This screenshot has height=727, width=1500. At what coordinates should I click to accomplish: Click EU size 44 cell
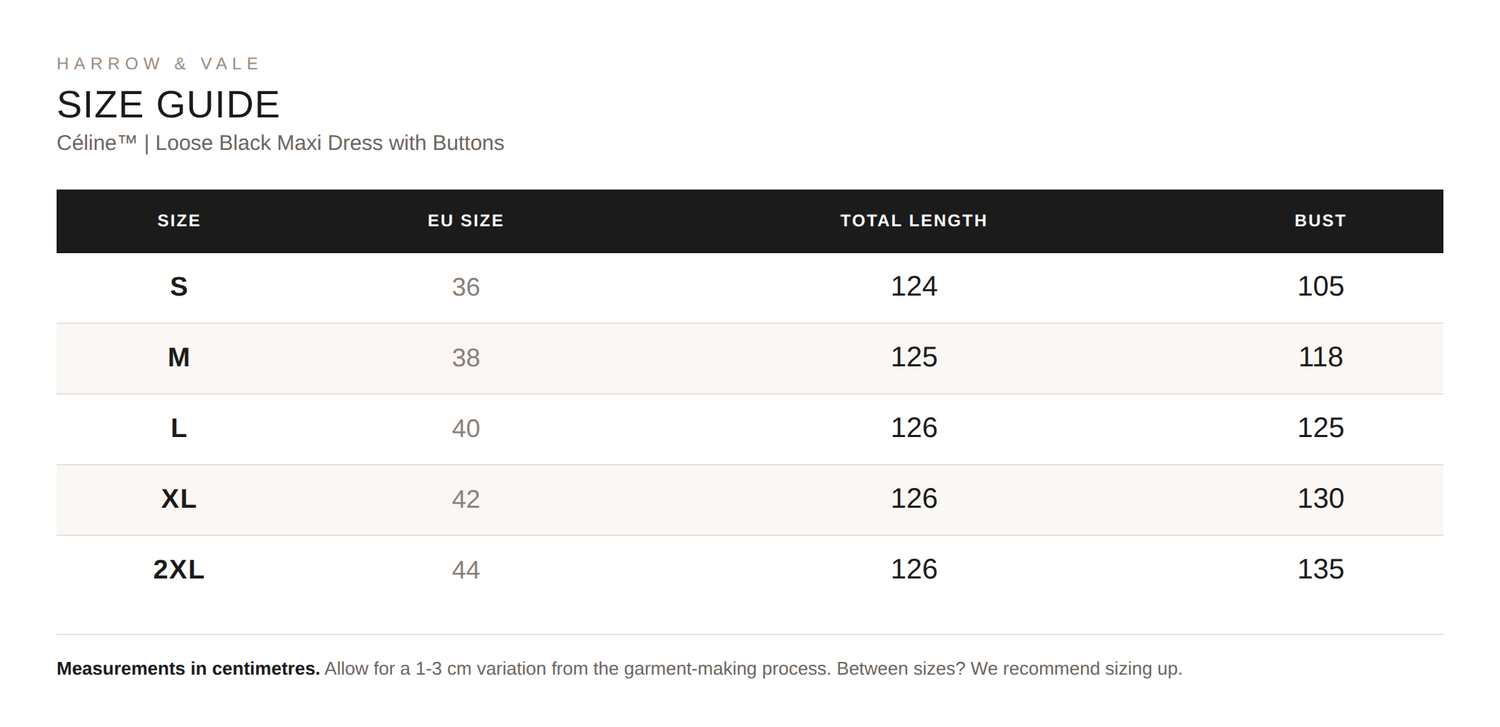466,570
